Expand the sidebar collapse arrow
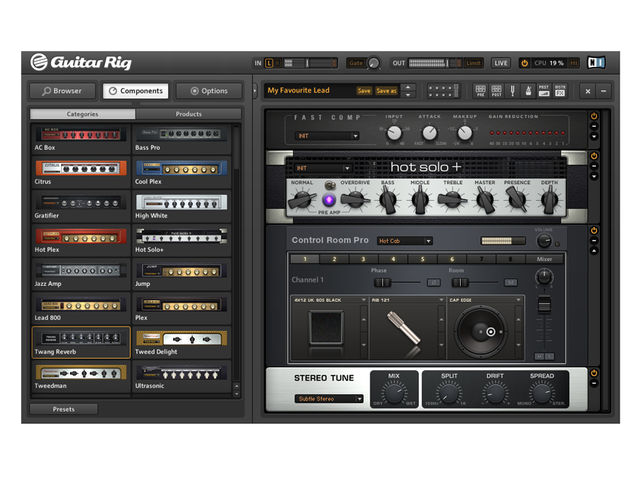This screenshot has width=640, height=480. coord(255,91)
